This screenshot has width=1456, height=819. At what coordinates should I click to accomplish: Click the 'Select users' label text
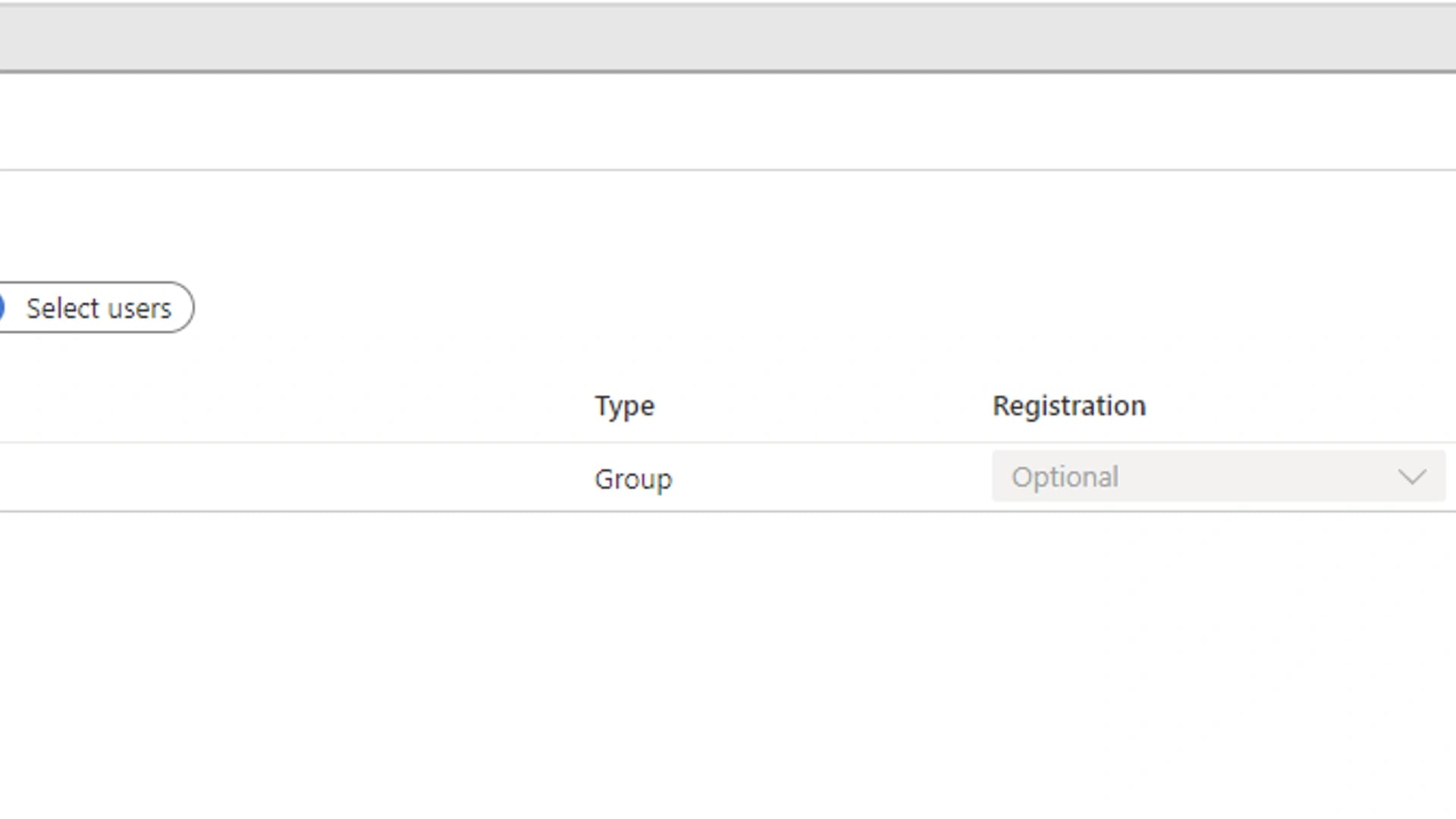coord(99,309)
